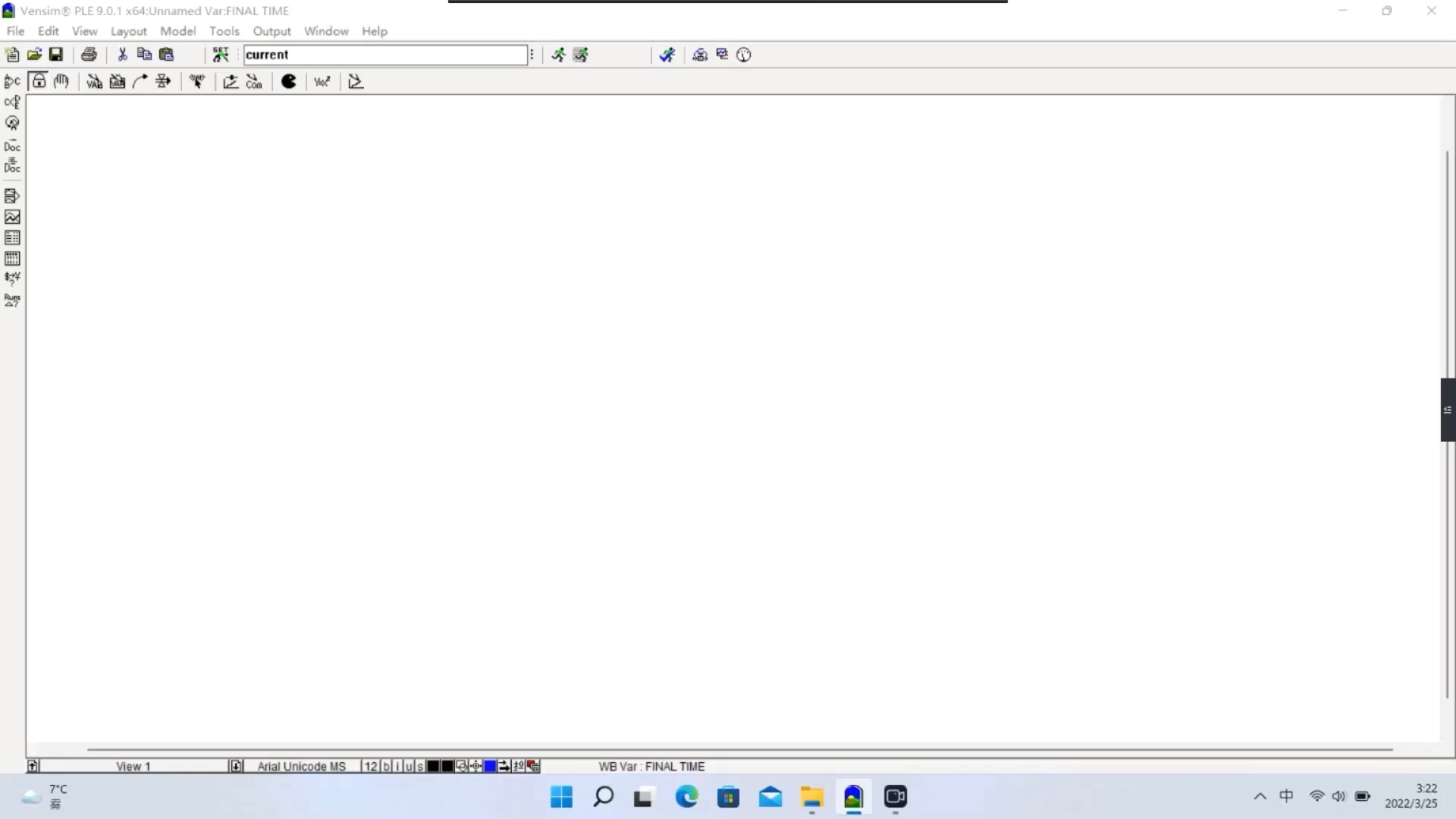Select the Equations tool
Viewport: 1456px width, 819px height.
click(x=322, y=82)
